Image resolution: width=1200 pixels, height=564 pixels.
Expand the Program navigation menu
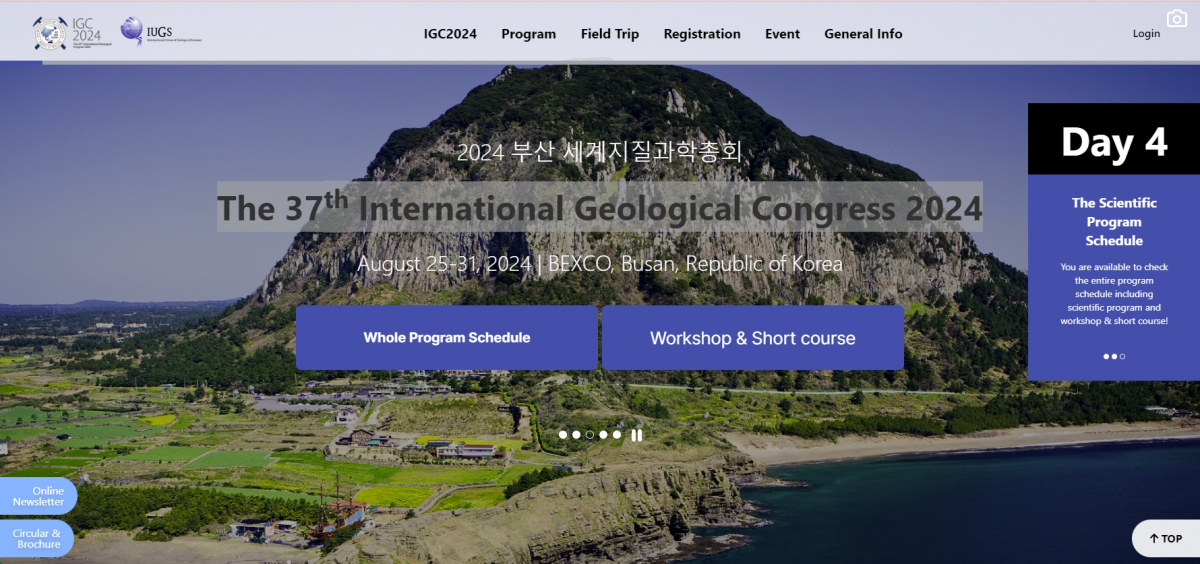click(x=528, y=34)
